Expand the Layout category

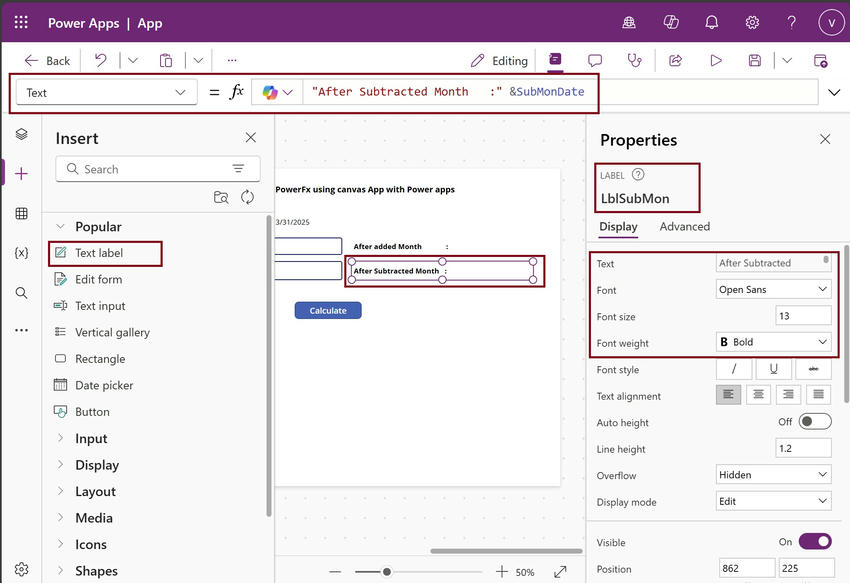pos(61,491)
